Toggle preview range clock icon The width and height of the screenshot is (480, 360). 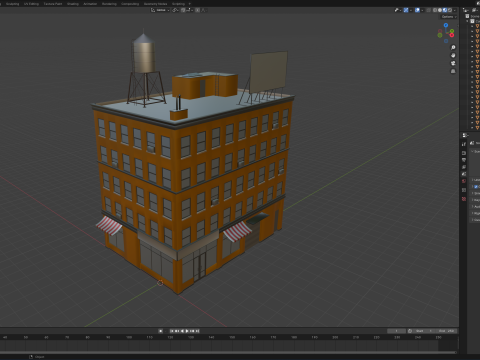pyautogui.click(x=410, y=331)
